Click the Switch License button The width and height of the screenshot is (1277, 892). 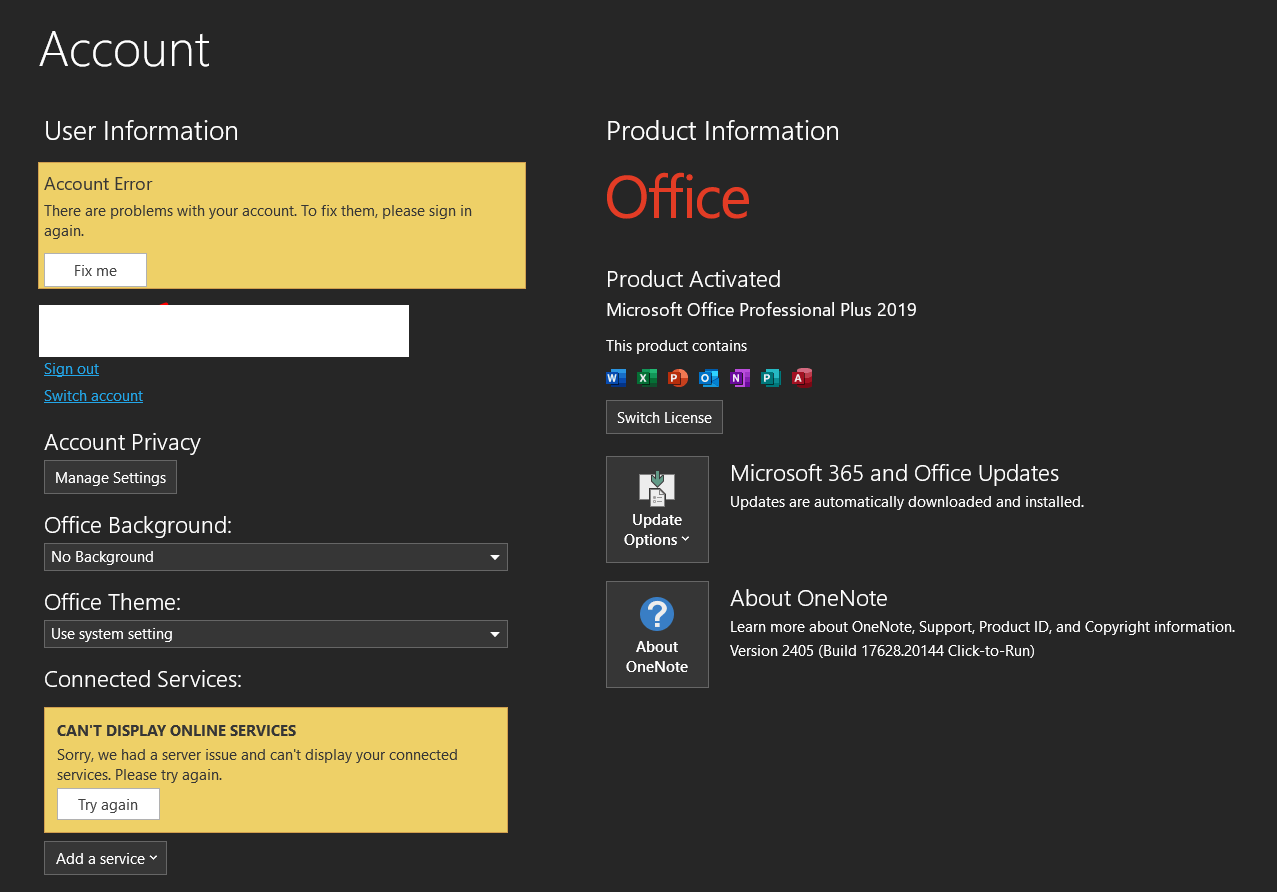664,417
